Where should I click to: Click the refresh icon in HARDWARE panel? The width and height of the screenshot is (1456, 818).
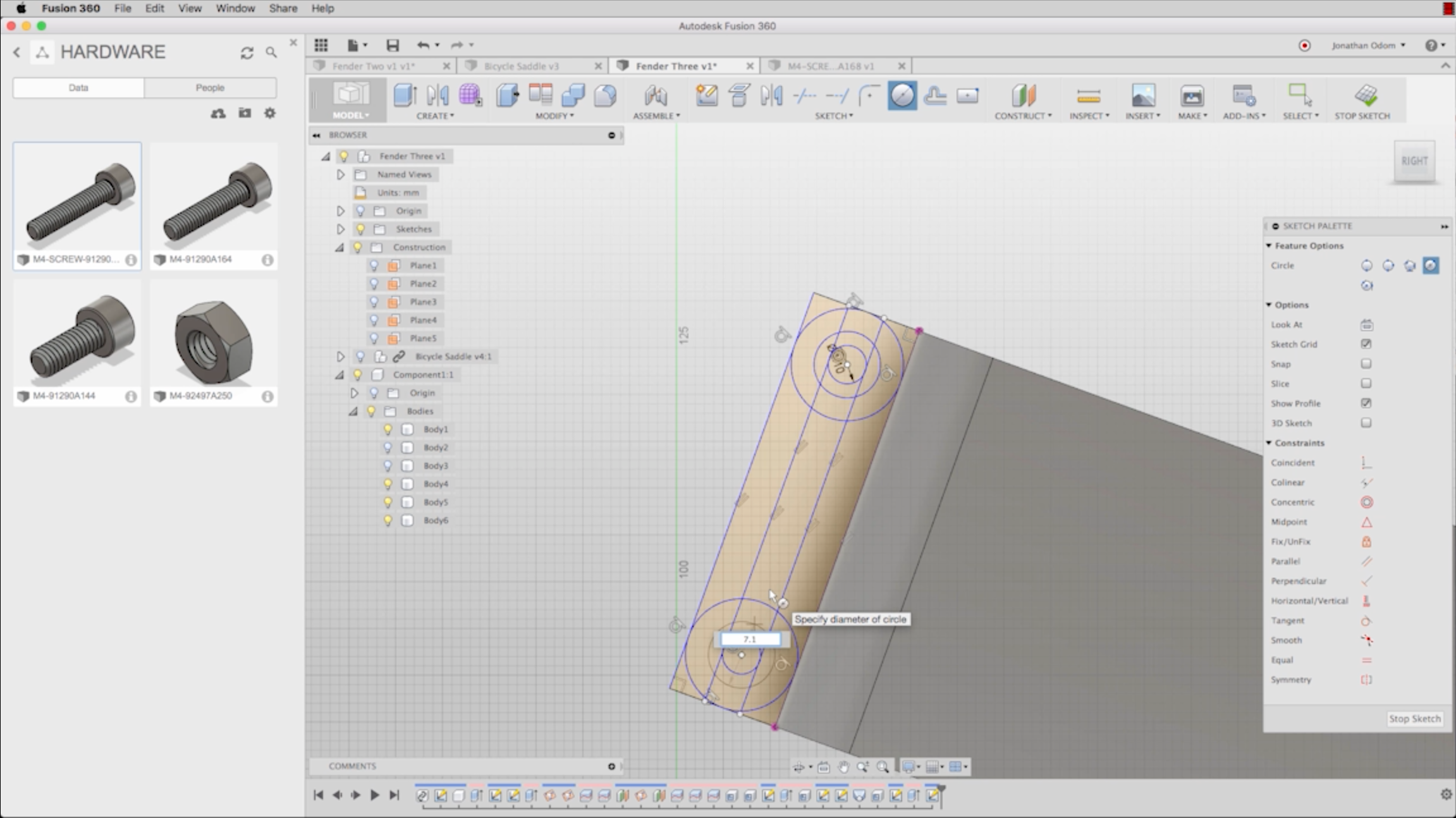click(247, 53)
